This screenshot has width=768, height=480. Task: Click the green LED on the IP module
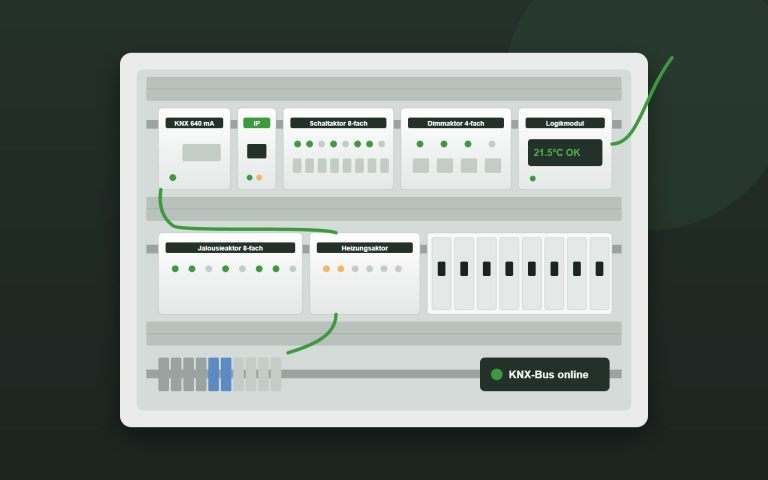pyautogui.click(x=249, y=177)
